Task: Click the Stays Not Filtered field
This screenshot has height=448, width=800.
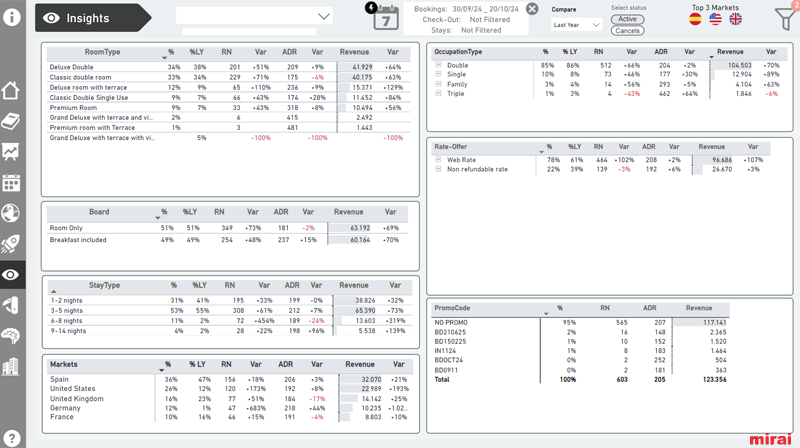Action: pyautogui.click(x=466, y=30)
